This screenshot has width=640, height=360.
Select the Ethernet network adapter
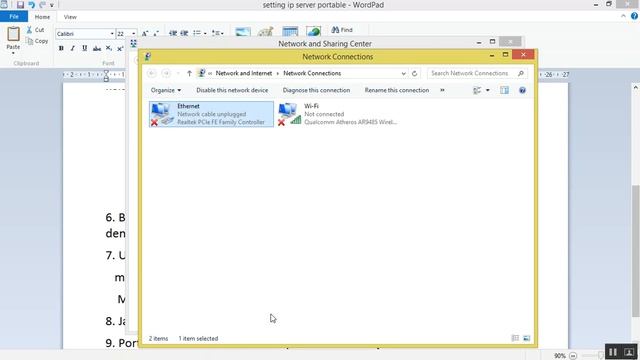pyautogui.click(x=211, y=114)
